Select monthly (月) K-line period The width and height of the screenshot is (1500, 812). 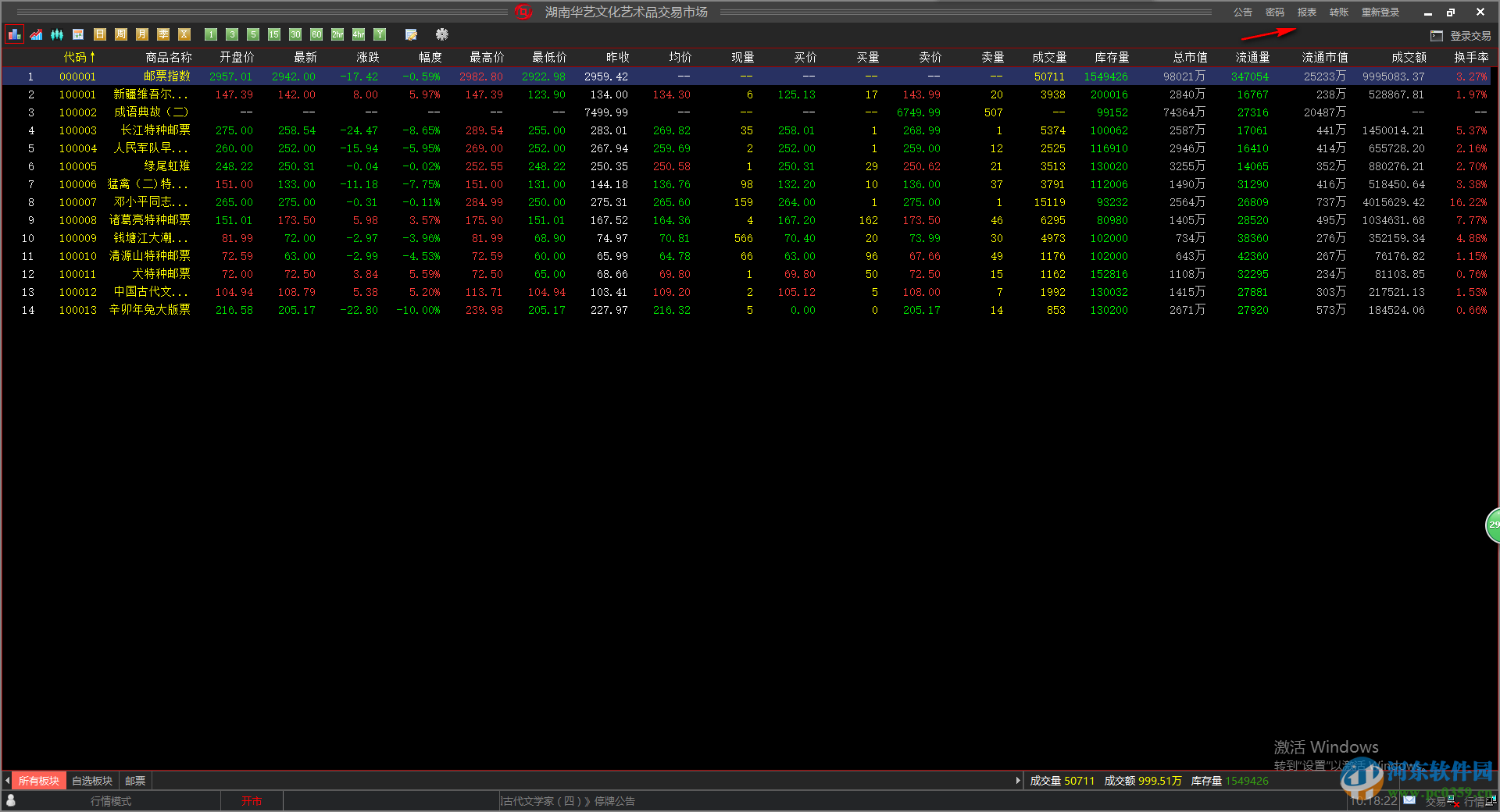coord(141,34)
